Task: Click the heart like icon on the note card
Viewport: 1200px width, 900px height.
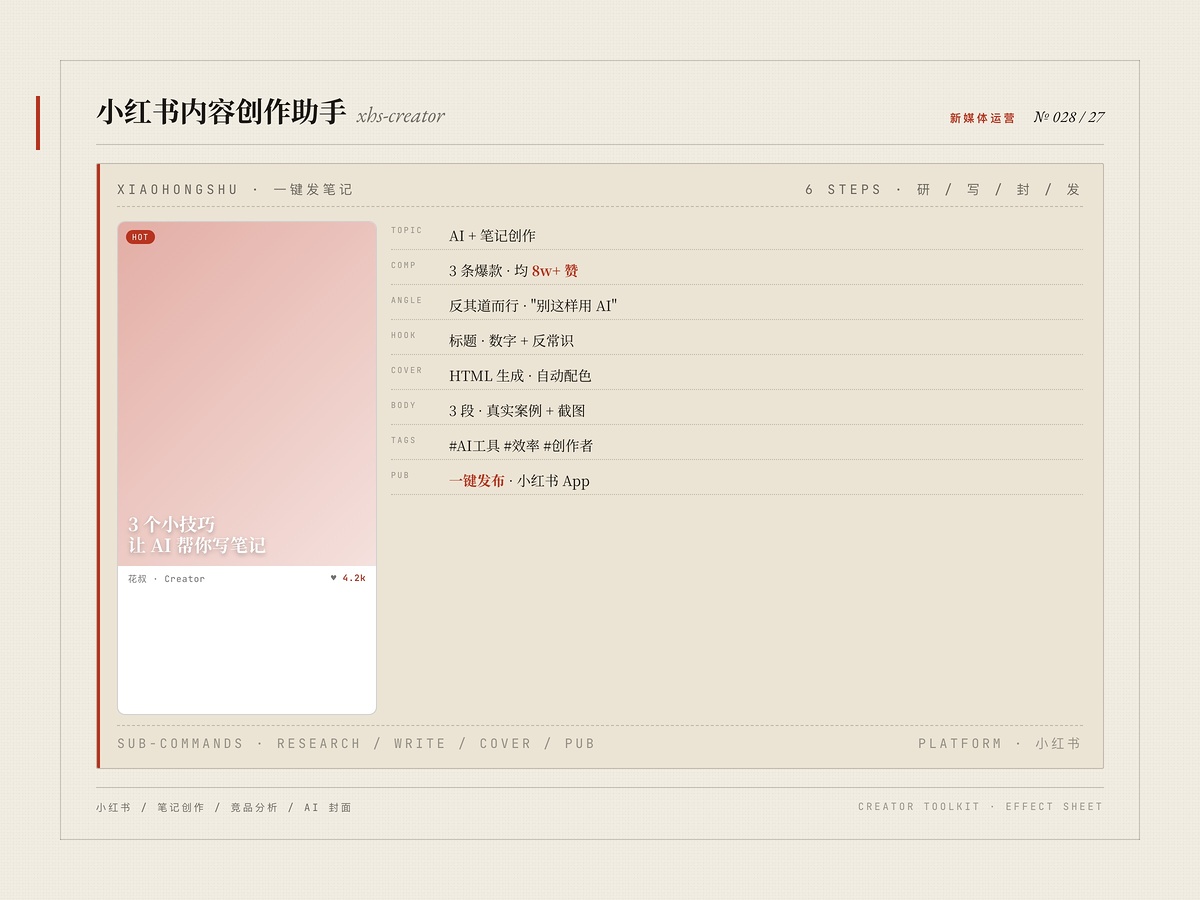Action: coord(334,578)
